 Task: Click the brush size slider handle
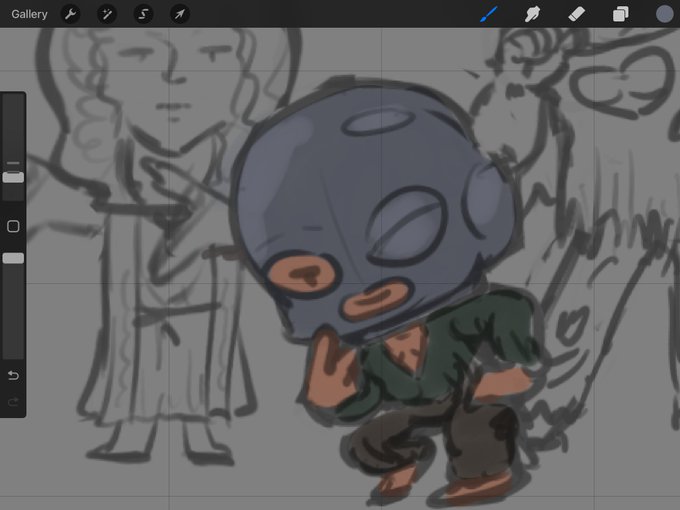(x=13, y=177)
